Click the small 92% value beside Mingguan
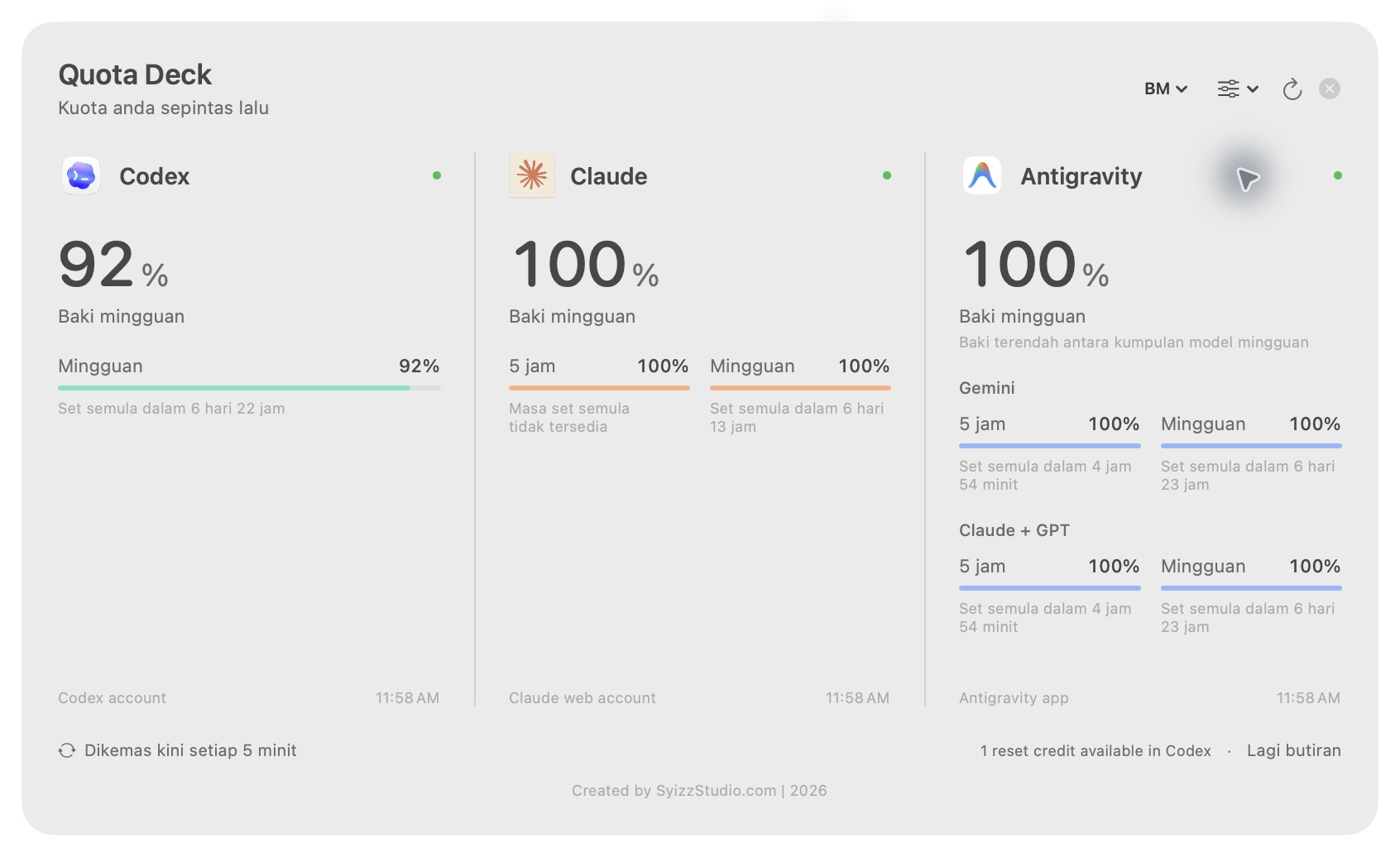Viewport: 1400px width, 857px height. [419, 366]
